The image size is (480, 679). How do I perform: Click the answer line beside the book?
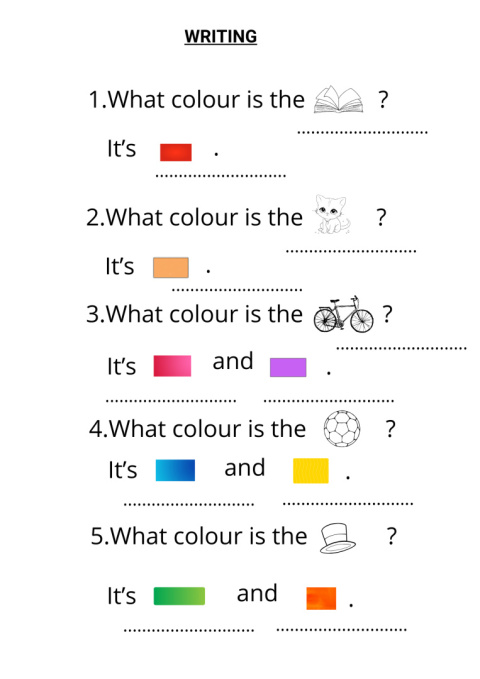point(363,132)
